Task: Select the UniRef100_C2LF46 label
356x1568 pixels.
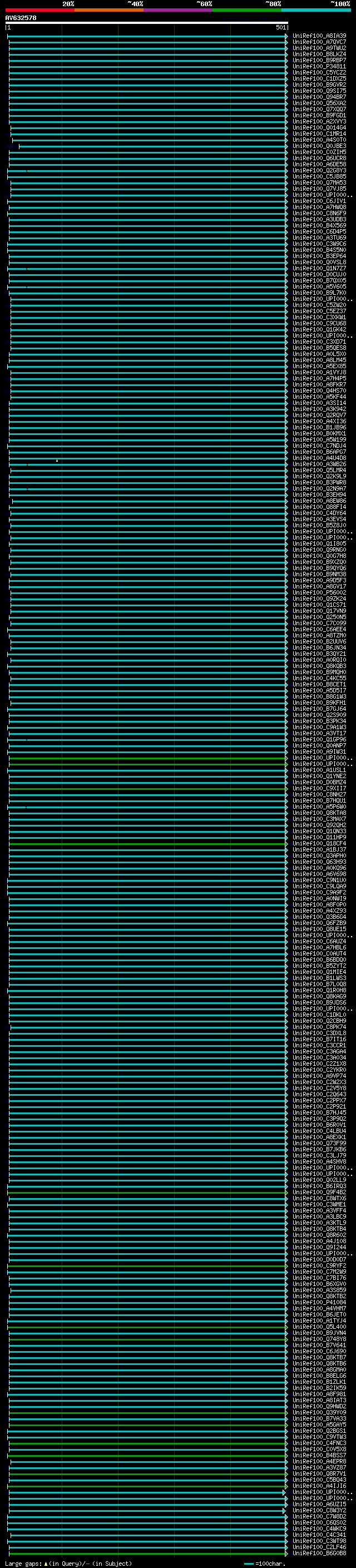Action: click(319, 1547)
